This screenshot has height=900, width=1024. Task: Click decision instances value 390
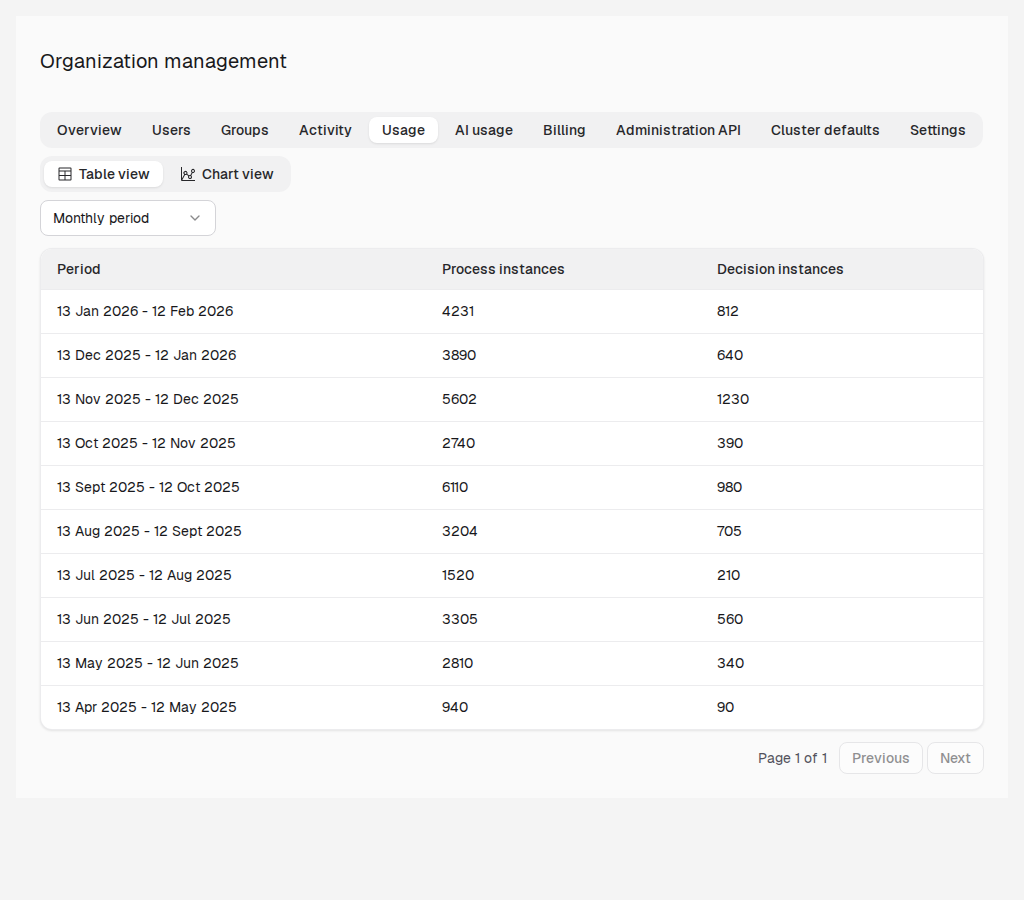(729, 443)
